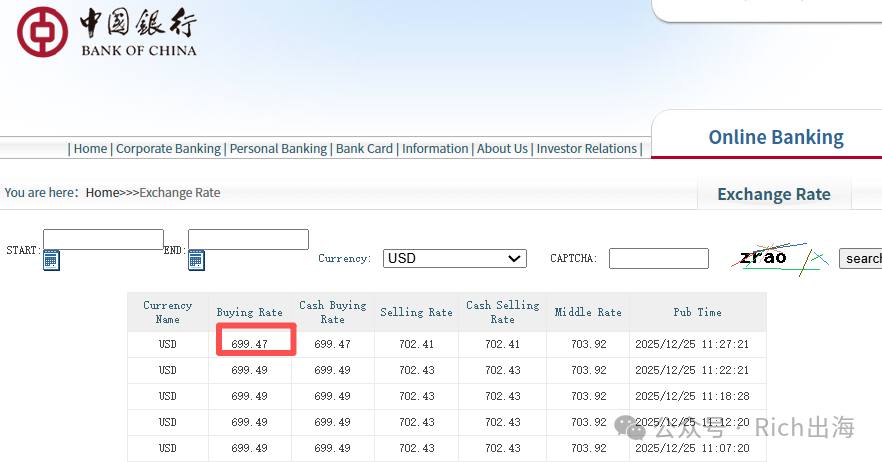Click the search button
882x462 pixels.
pos(861,258)
